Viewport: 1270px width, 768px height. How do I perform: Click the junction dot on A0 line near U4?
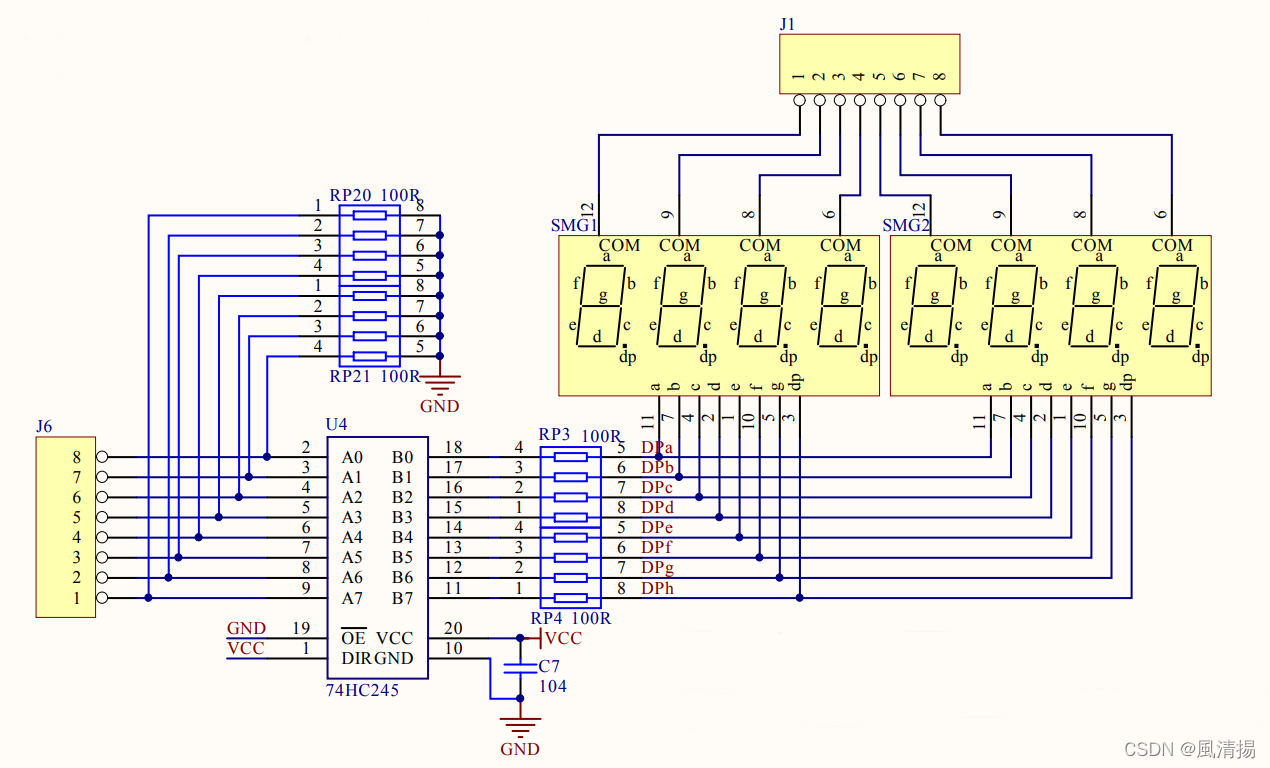pyautogui.click(x=267, y=457)
